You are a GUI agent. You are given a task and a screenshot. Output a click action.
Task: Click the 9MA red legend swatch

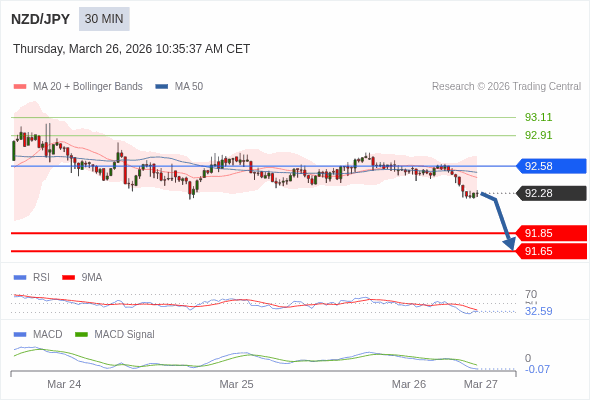pyautogui.click(x=68, y=278)
